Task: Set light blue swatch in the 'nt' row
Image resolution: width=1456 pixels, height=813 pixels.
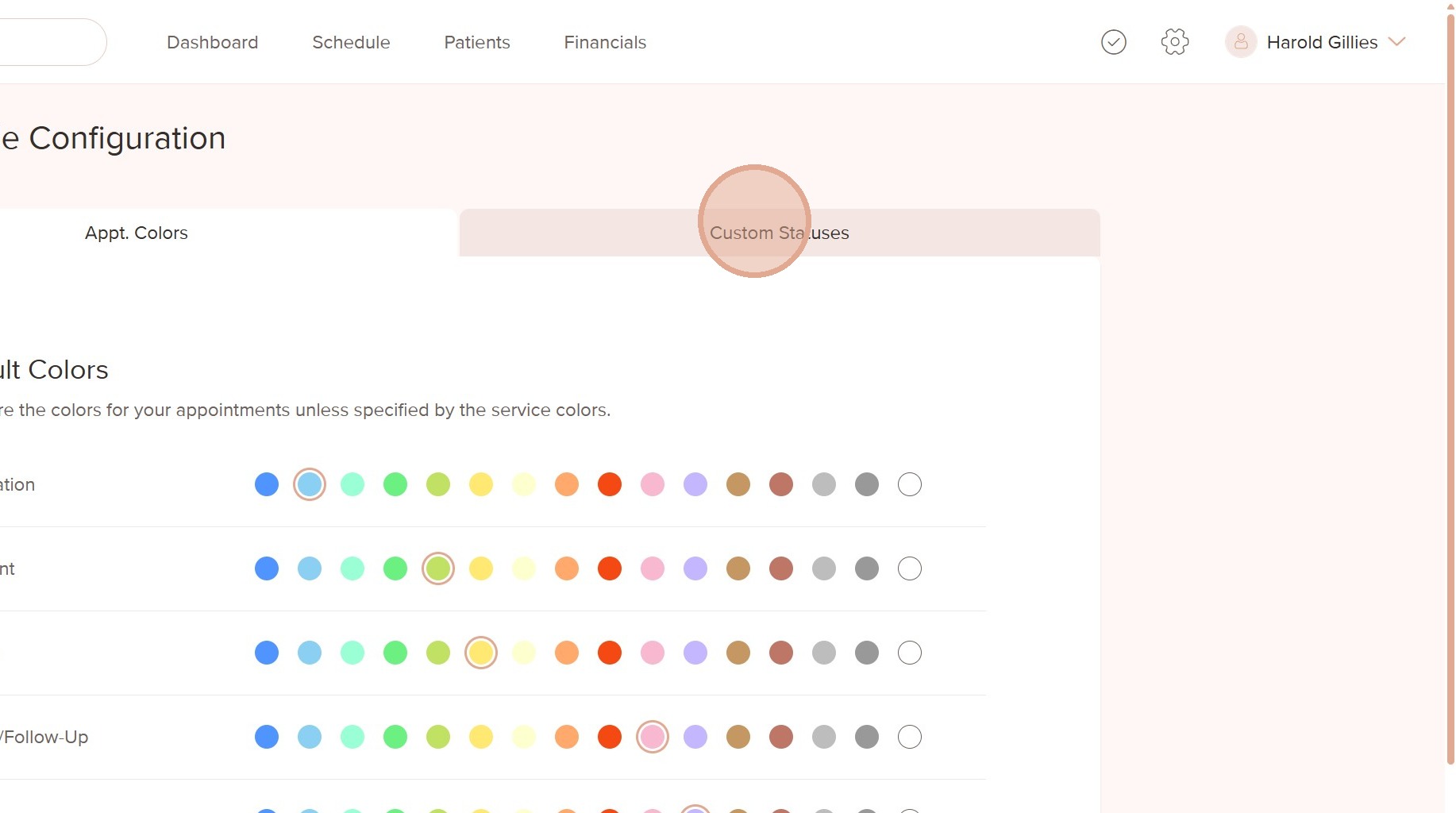Action: [x=310, y=568]
